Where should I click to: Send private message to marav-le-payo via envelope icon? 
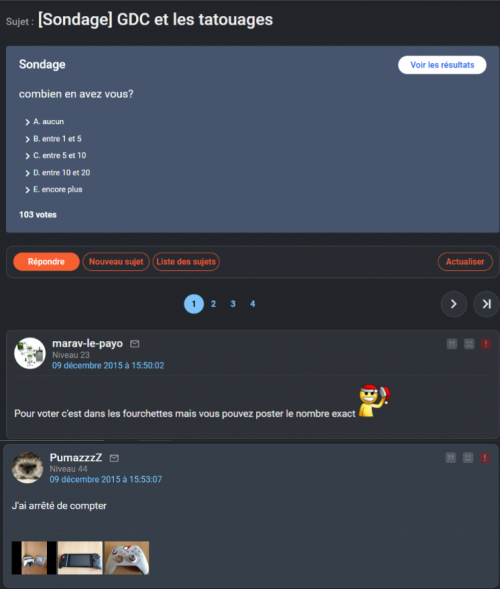134,344
